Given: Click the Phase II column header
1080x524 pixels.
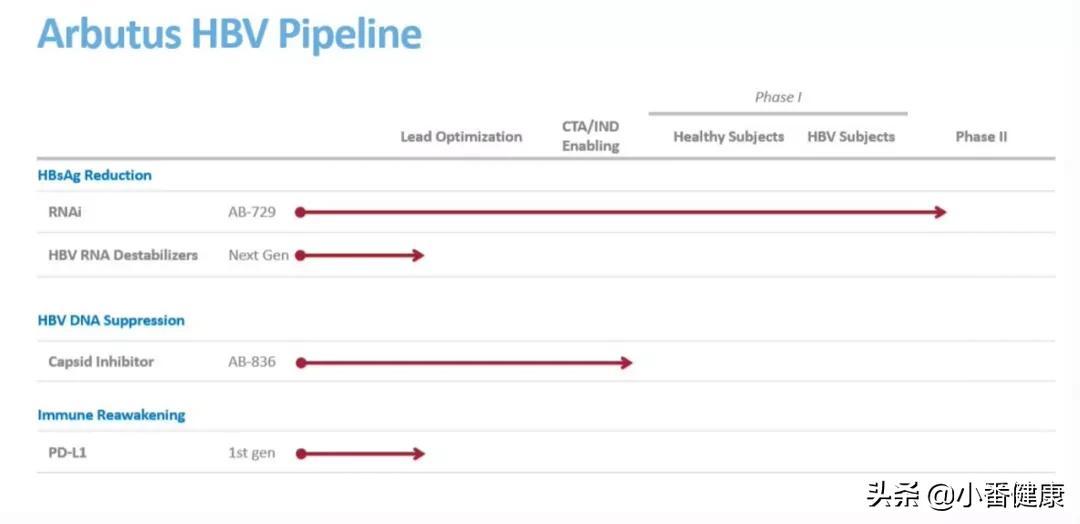Looking at the screenshot, I should [981, 137].
